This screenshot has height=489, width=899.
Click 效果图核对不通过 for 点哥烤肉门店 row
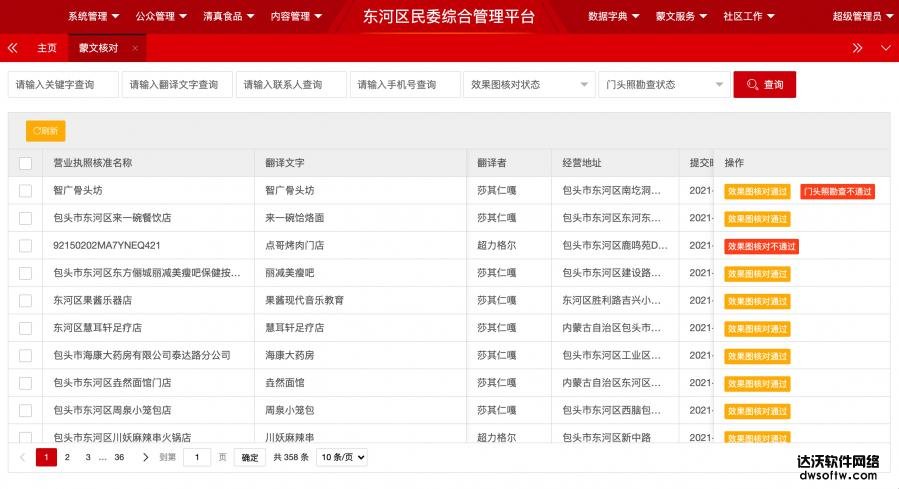(761, 247)
